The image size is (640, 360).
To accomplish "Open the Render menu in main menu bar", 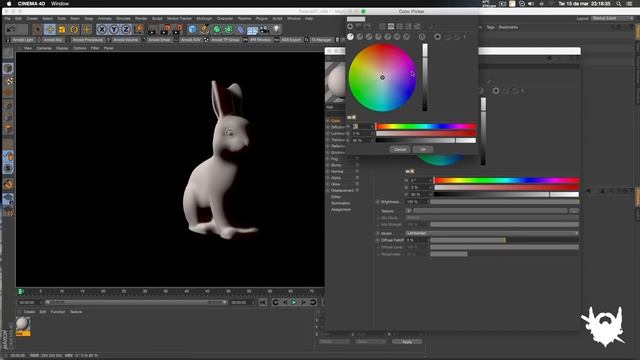I will click(141, 19).
